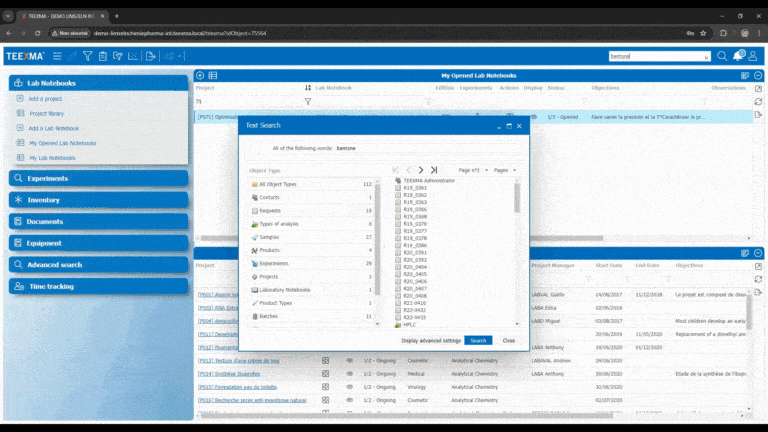Click the Search button in Text Search dialog
Image resolution: width=768 pixels, height=432 pixels.
click(x=478, y=340)
